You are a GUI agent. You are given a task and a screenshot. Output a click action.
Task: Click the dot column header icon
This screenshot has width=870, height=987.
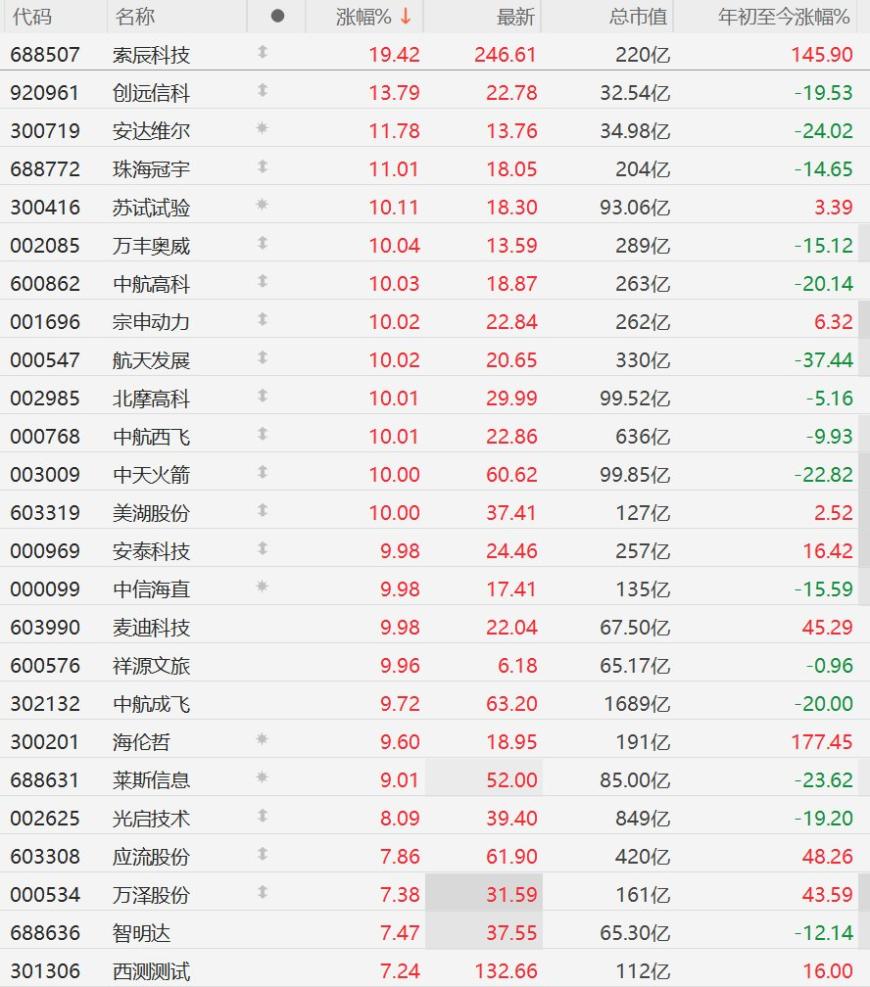tap(277, 16)
